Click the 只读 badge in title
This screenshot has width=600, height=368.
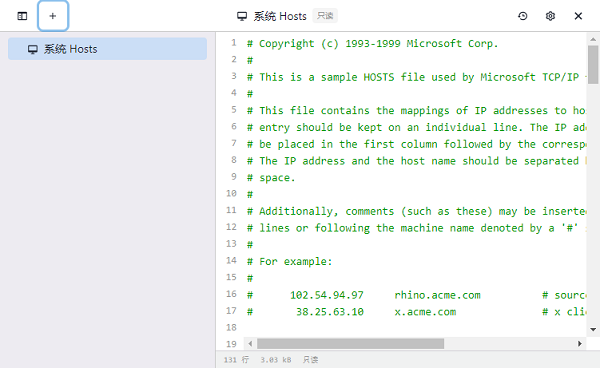pos(325,16)
